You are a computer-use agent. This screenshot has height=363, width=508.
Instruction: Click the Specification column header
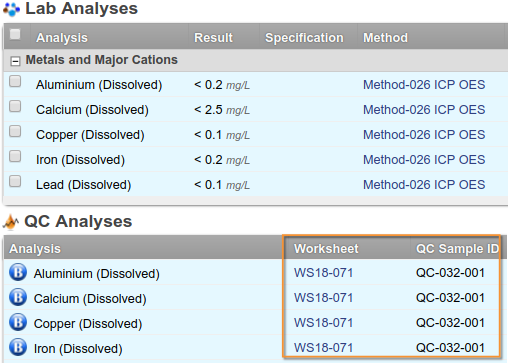pyautogui.click(x=304, y=38)
